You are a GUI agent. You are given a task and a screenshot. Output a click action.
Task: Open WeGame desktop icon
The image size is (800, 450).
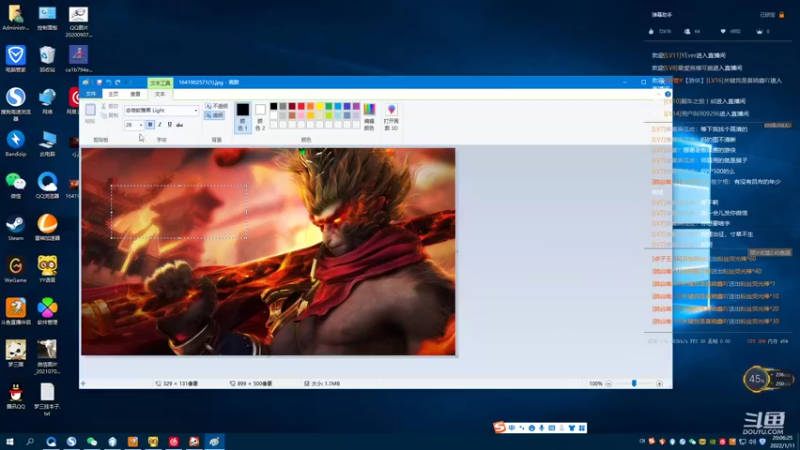point(15,269)
